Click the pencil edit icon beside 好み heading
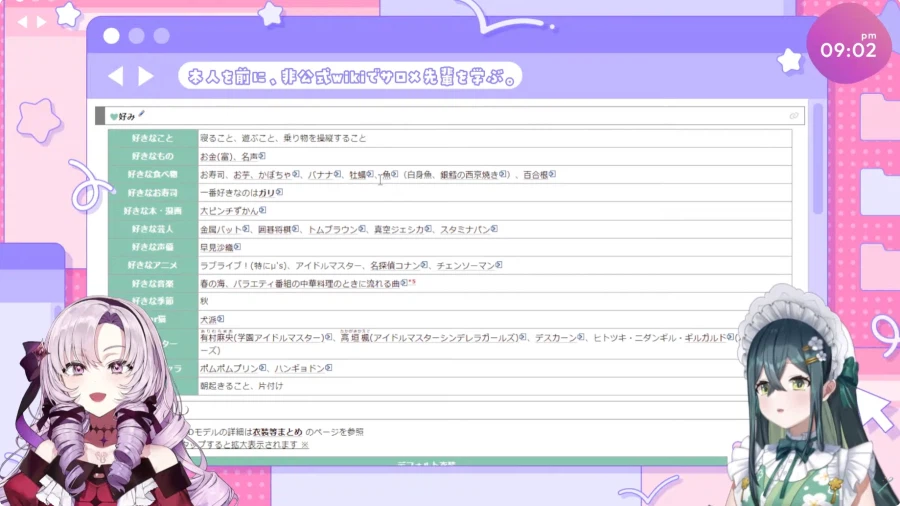This screenshot has width=900, height=506. coord(142,115)
